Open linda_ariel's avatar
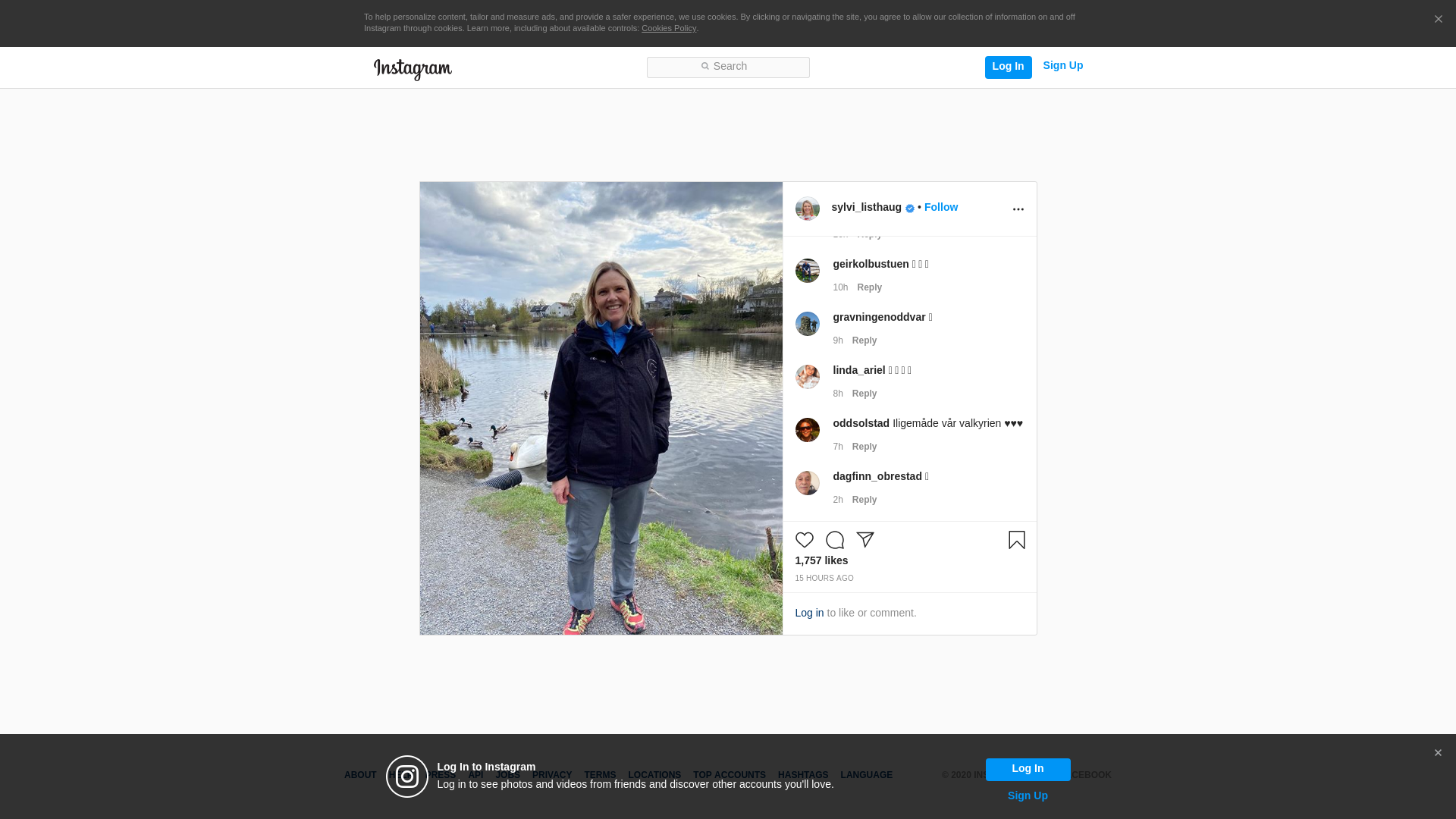The width and height of the screenshot is (1456, 819). (808, 377)
